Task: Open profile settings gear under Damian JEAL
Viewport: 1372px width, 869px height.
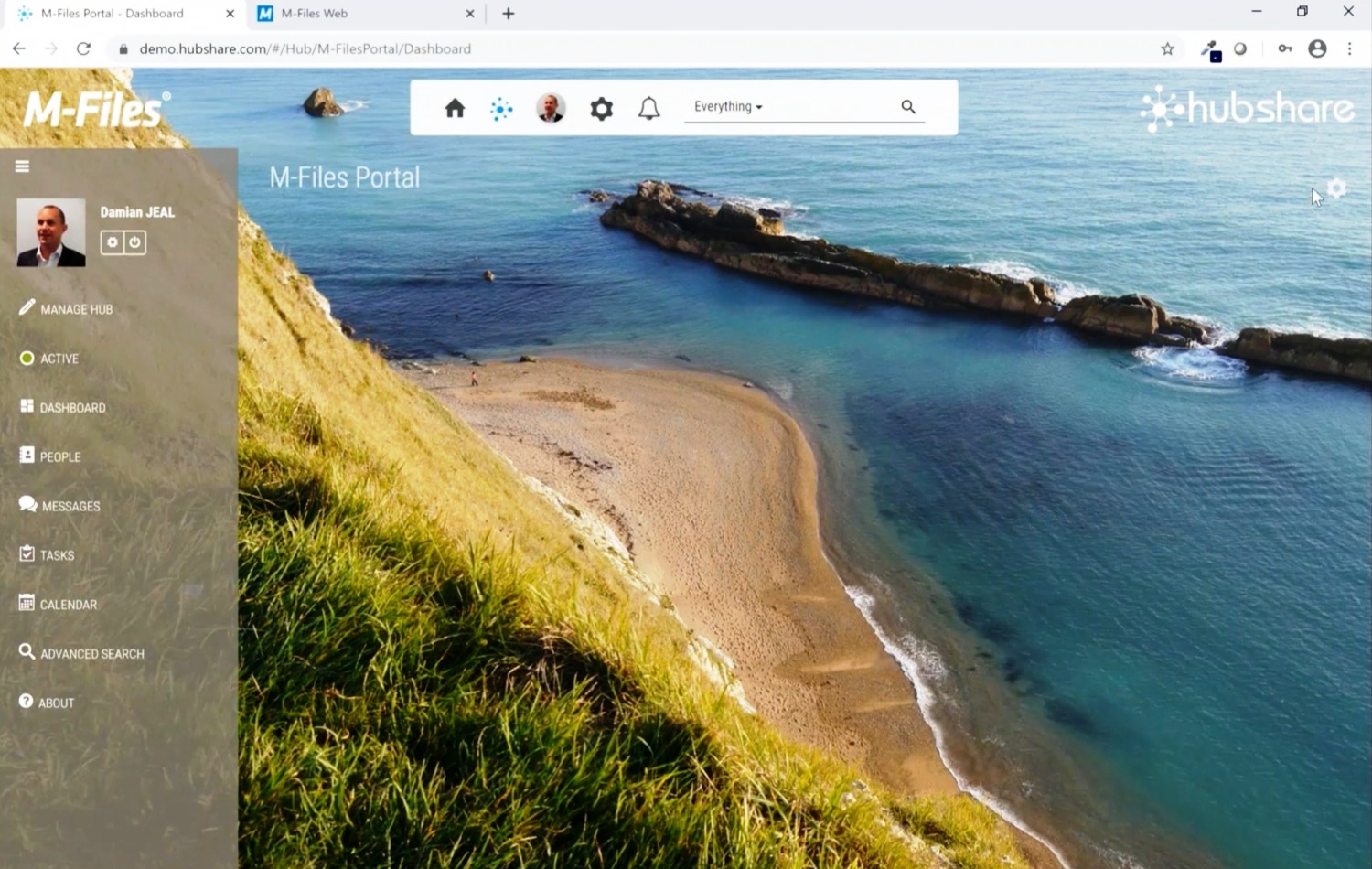Action: point(112,242)
